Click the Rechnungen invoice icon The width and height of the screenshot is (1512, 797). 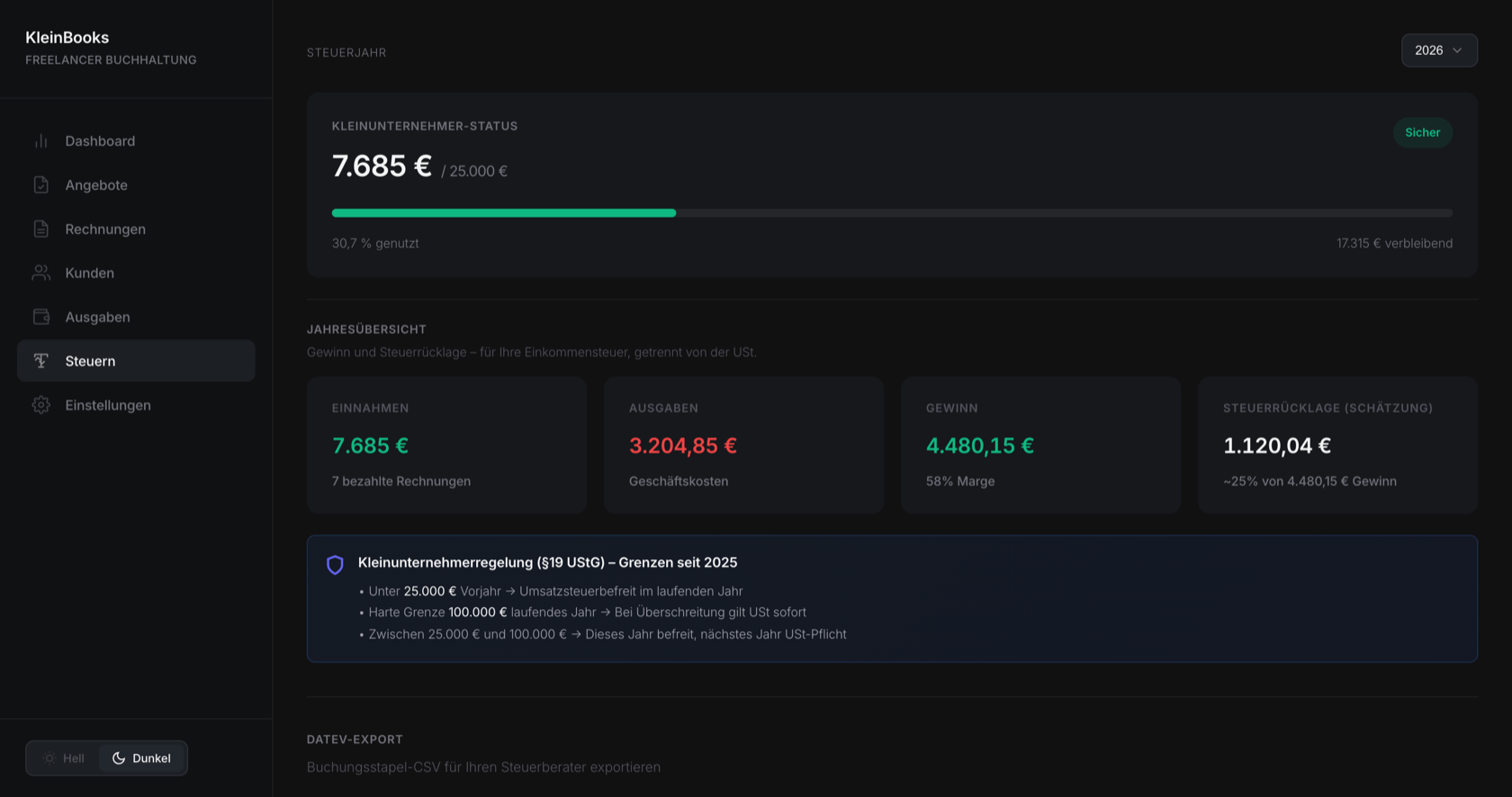41,229
